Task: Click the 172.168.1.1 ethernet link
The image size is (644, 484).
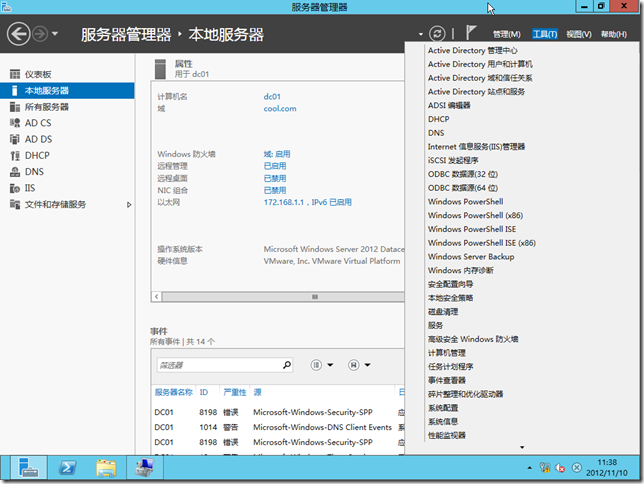Action: click(x=308, y=202)
